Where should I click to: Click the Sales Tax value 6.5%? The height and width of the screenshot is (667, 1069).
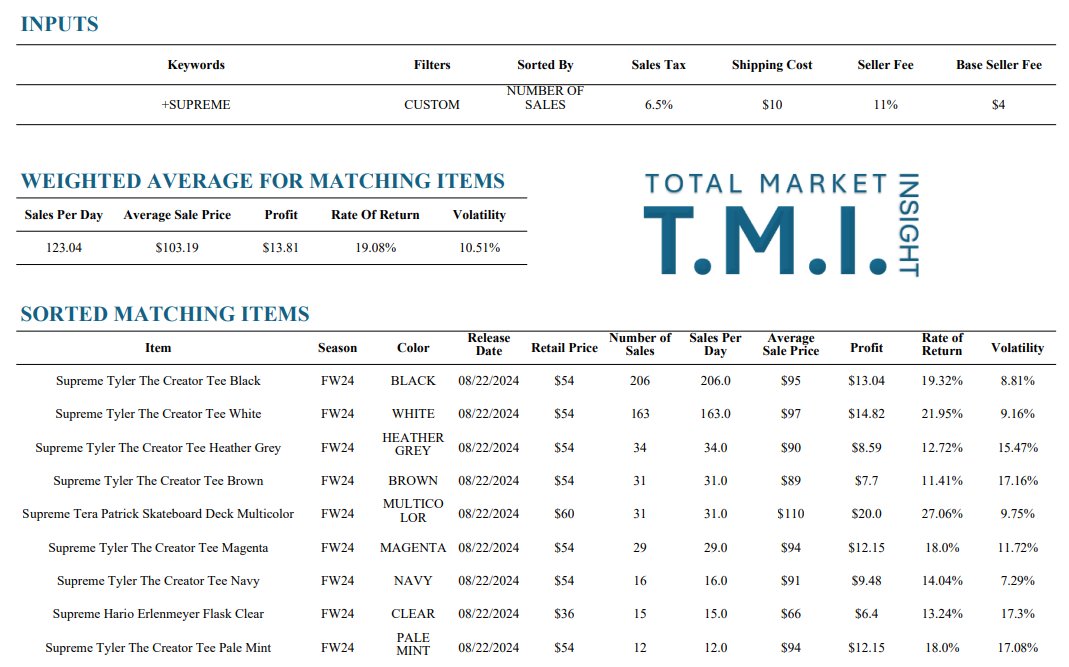pyautogui.click(x=657, y=104)
